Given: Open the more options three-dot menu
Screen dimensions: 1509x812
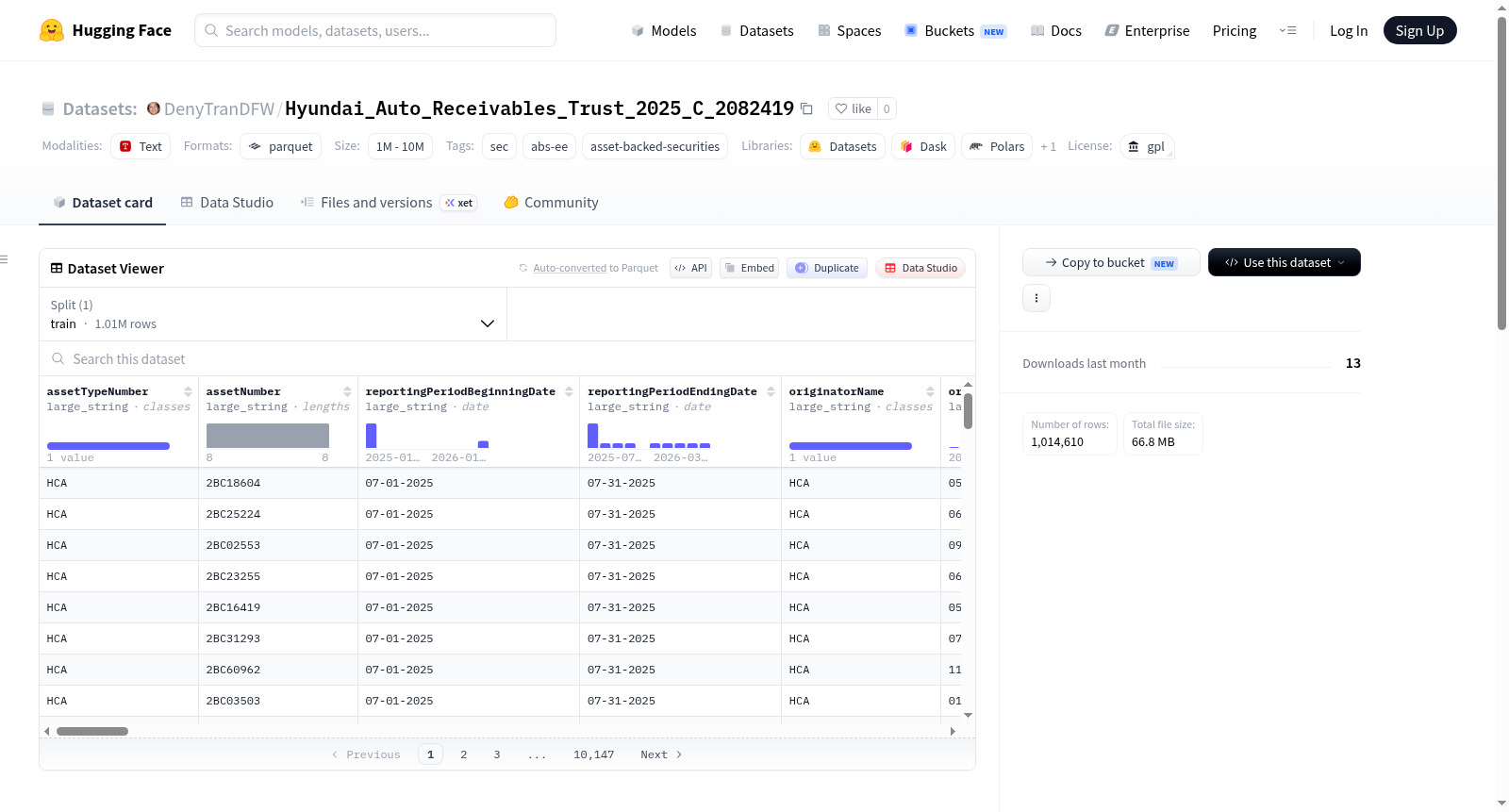Looking at the screenshot, I should click(1036, 298).
